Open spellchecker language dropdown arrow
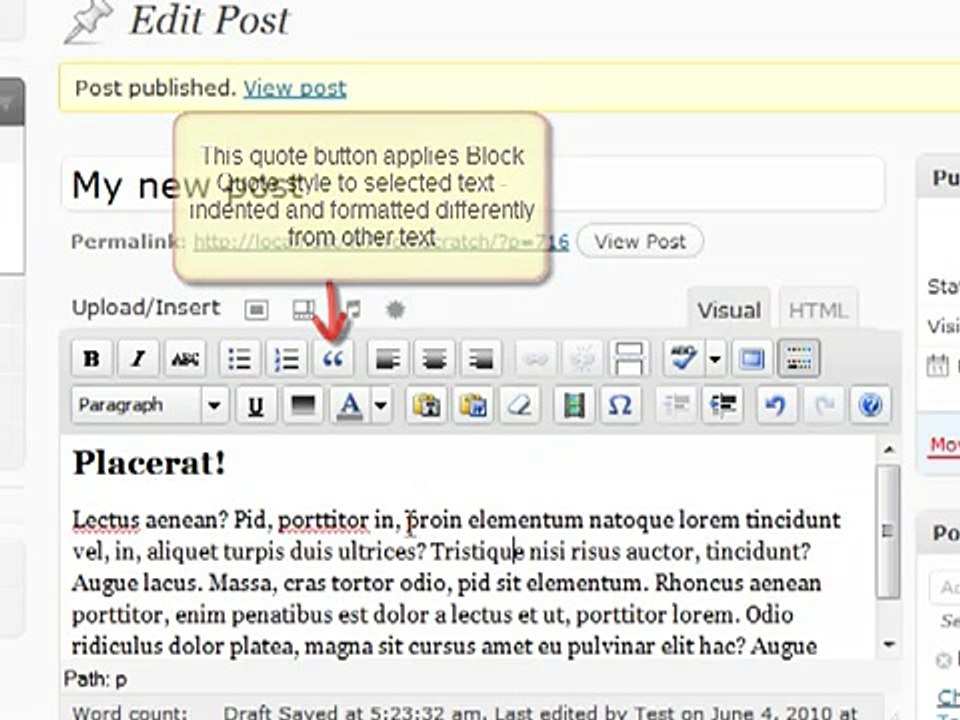This screenshot has width=960, height=720. (714, 358)
